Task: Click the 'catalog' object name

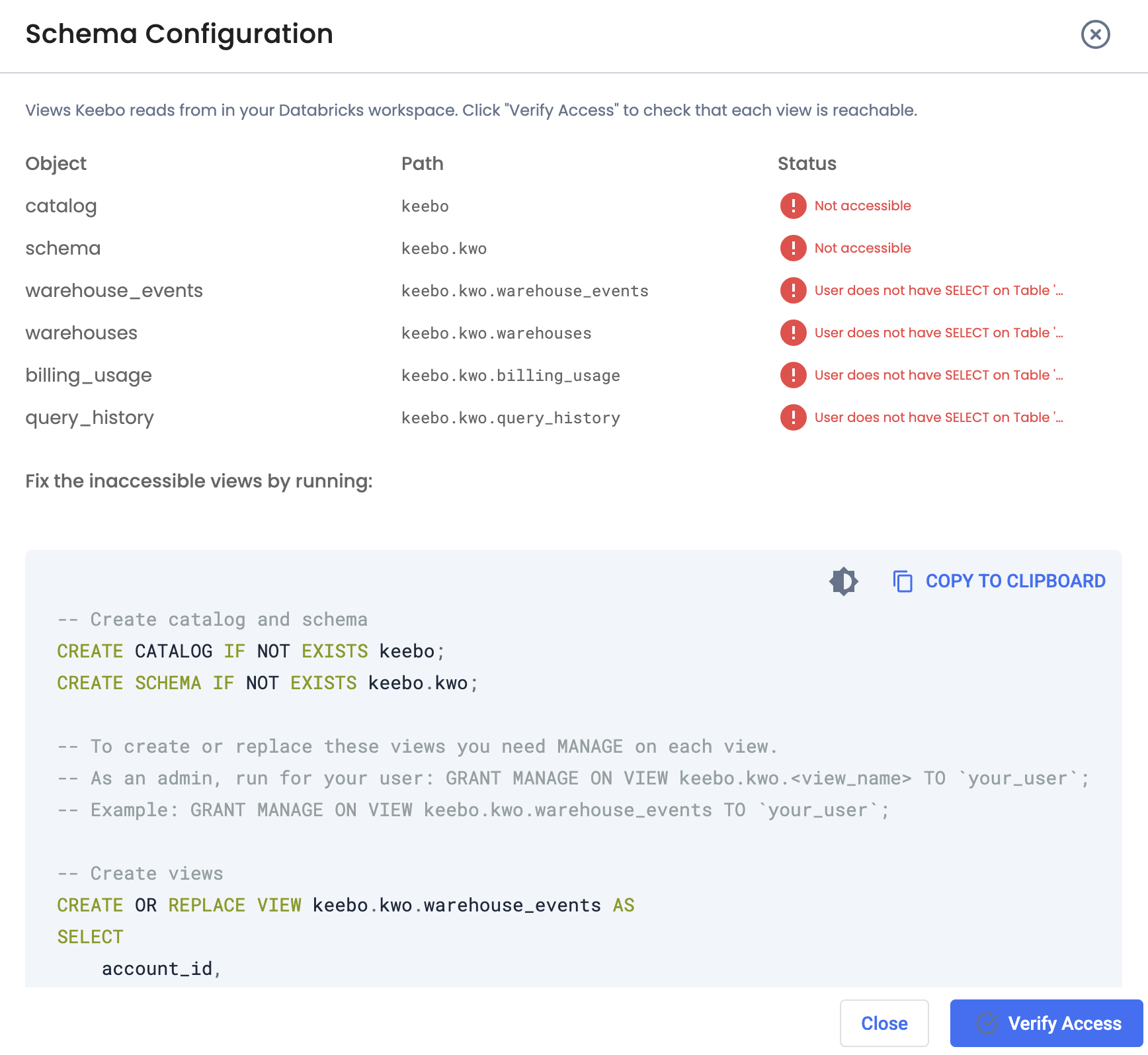Action: (x=61, y=206)
